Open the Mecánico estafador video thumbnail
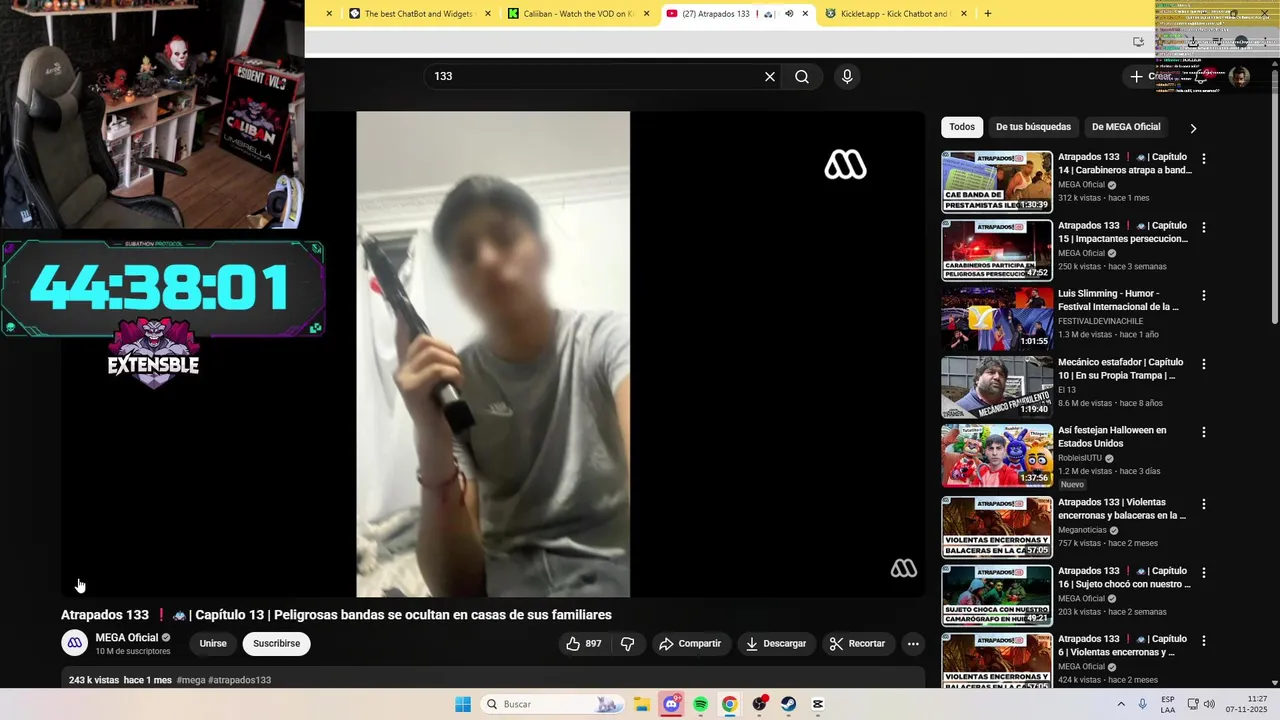1280x720 pixels. (x=997, y=387)
